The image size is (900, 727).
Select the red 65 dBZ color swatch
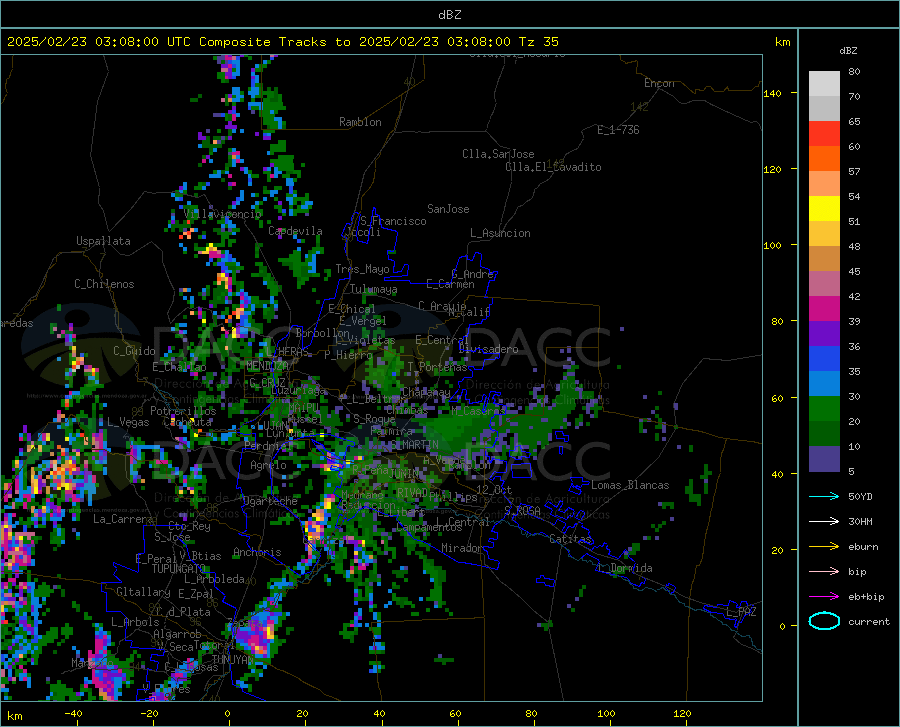click(x=824, y=134)
